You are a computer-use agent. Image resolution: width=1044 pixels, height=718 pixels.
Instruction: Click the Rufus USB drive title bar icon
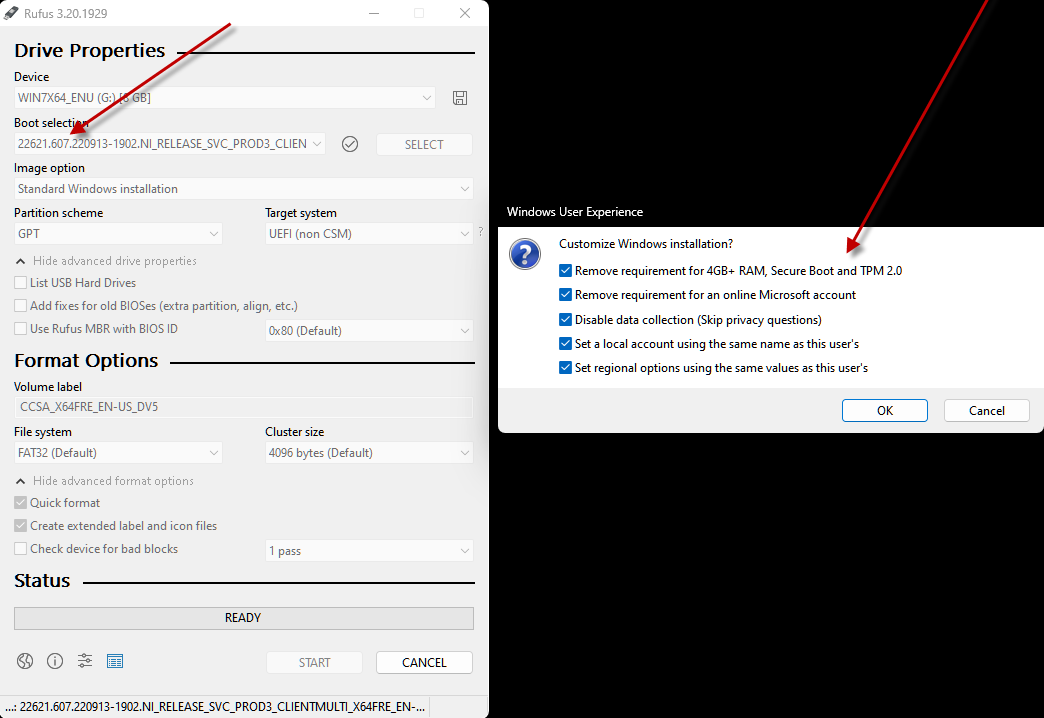(x=11, y=13)
